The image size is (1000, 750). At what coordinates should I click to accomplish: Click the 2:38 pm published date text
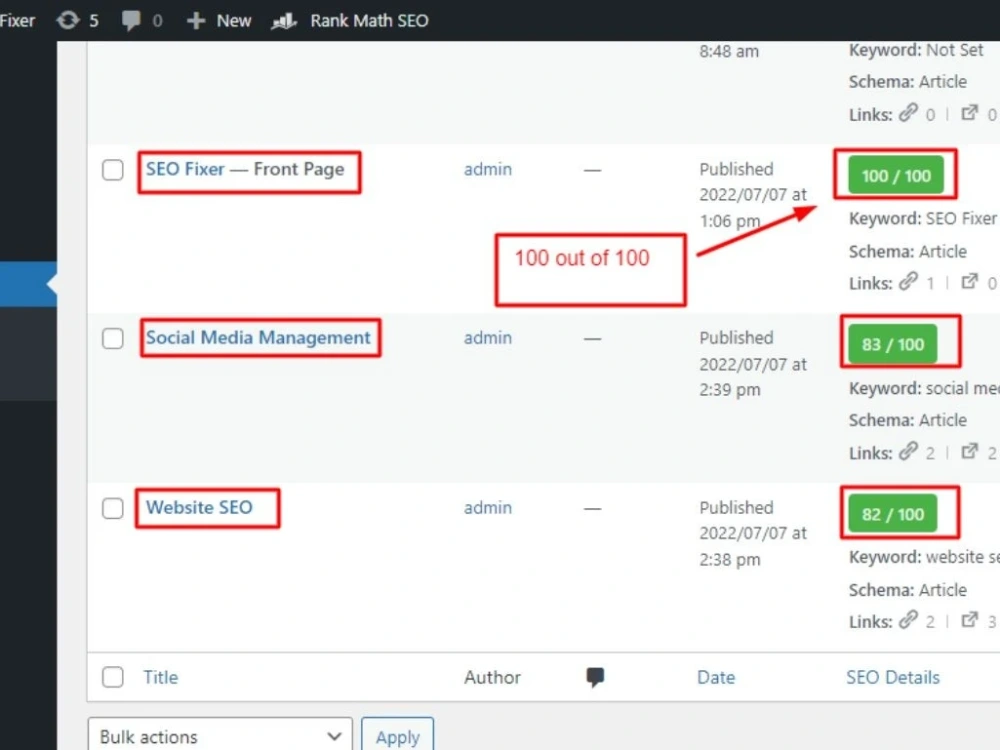tap(730, 560)
